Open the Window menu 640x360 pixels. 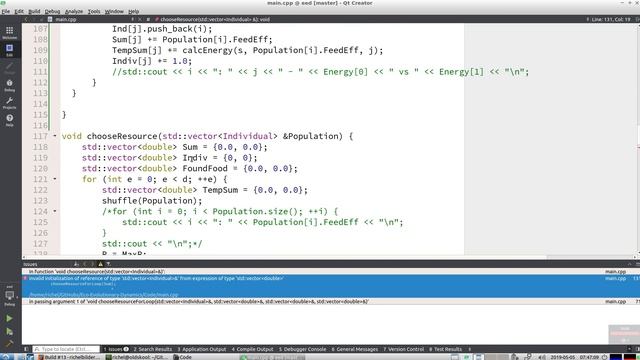coord(114,11)
